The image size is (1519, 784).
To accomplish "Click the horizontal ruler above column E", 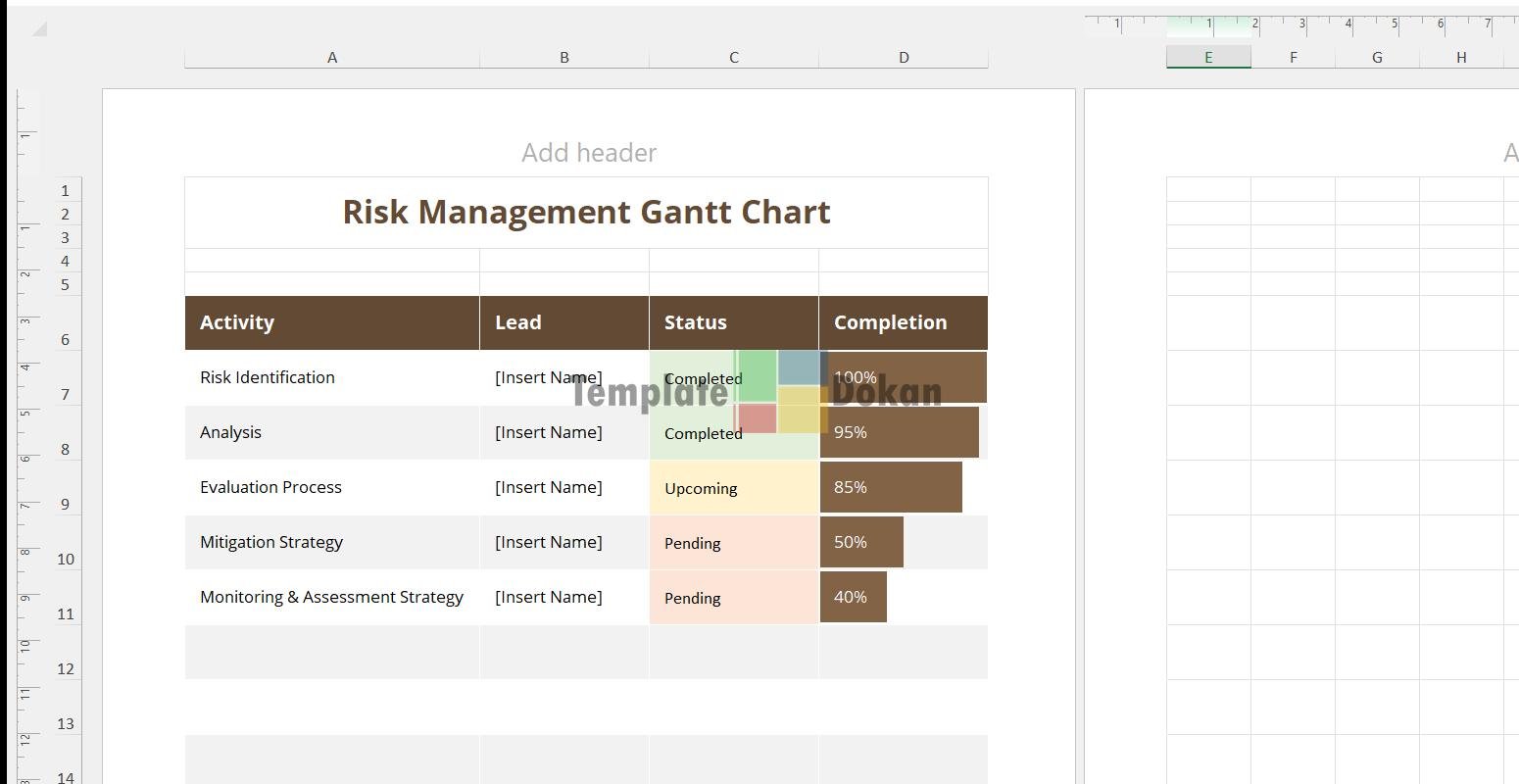I will click(x=1207, y=24).
